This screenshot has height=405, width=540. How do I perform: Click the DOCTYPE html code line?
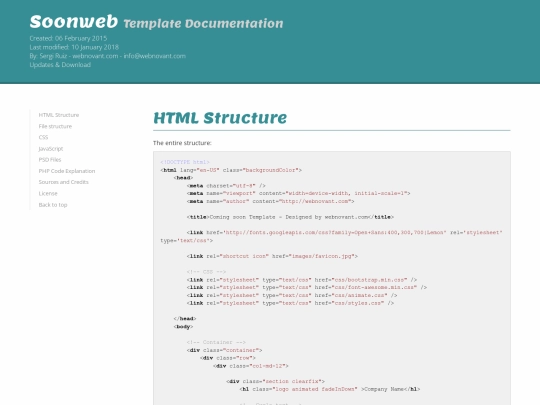pyautogui.click(x=185, y=162)
